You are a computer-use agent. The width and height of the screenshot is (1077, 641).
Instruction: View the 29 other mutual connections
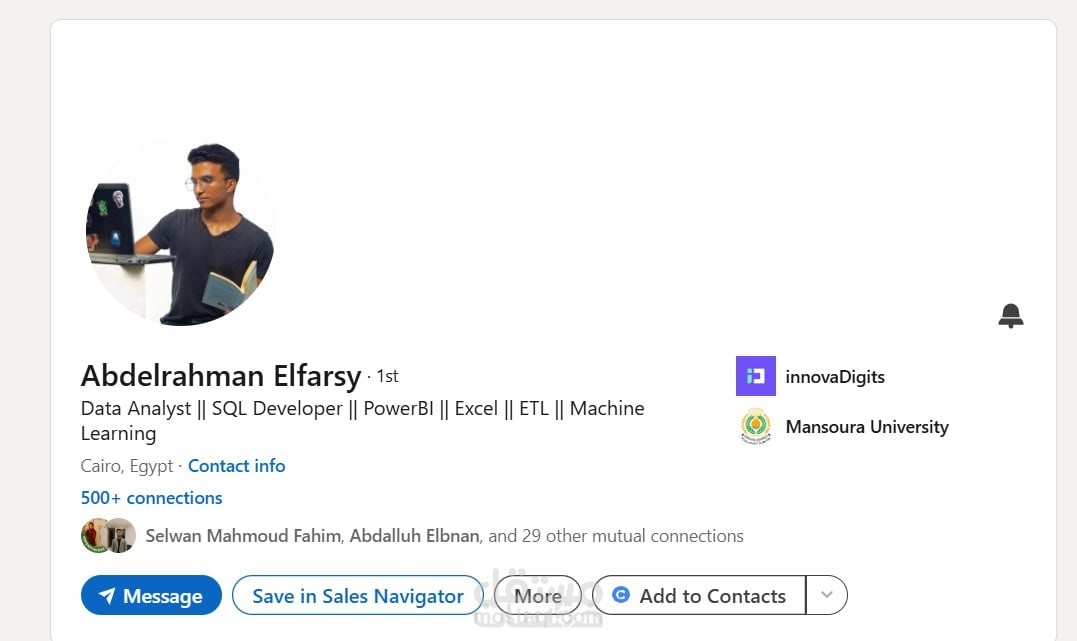tap(616, 536)
